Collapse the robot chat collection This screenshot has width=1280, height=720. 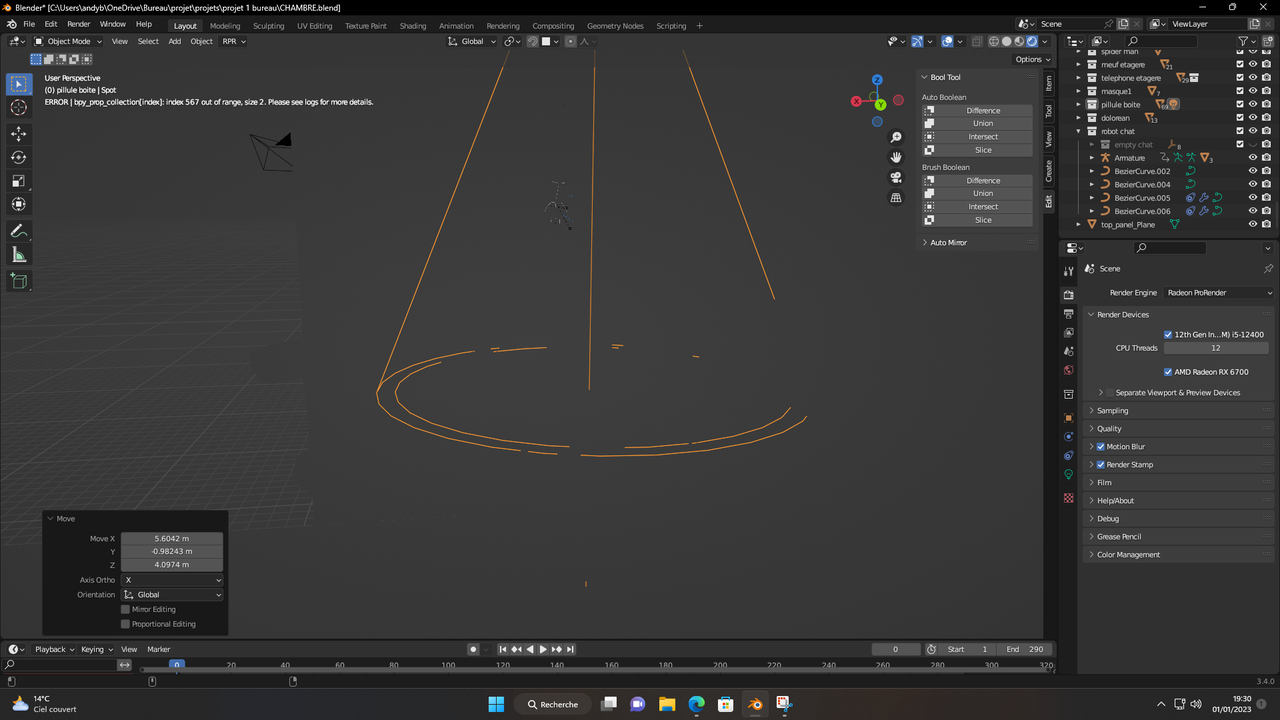(1077, 131)
